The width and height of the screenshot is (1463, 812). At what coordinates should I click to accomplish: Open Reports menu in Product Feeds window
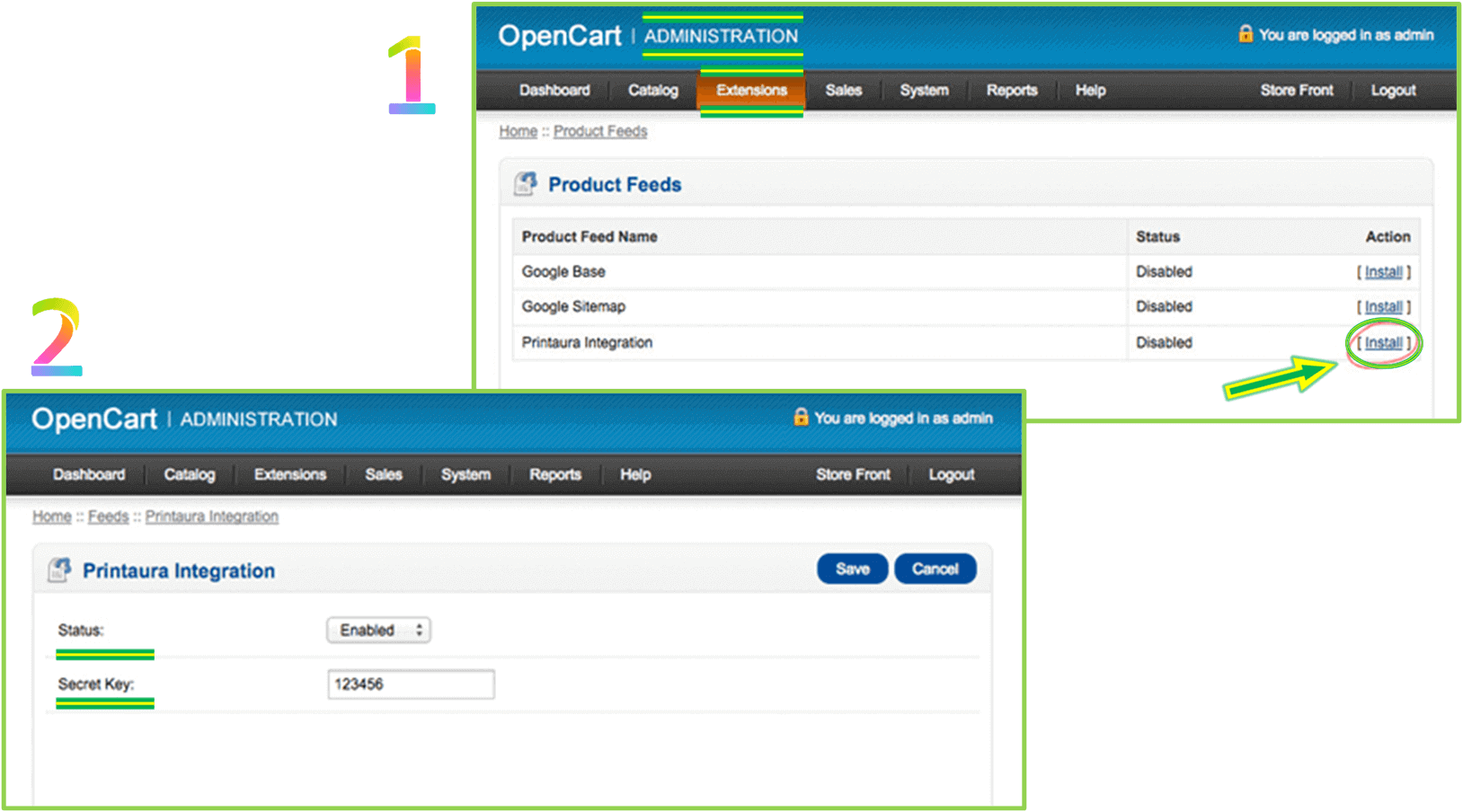tap(1012, 90)
